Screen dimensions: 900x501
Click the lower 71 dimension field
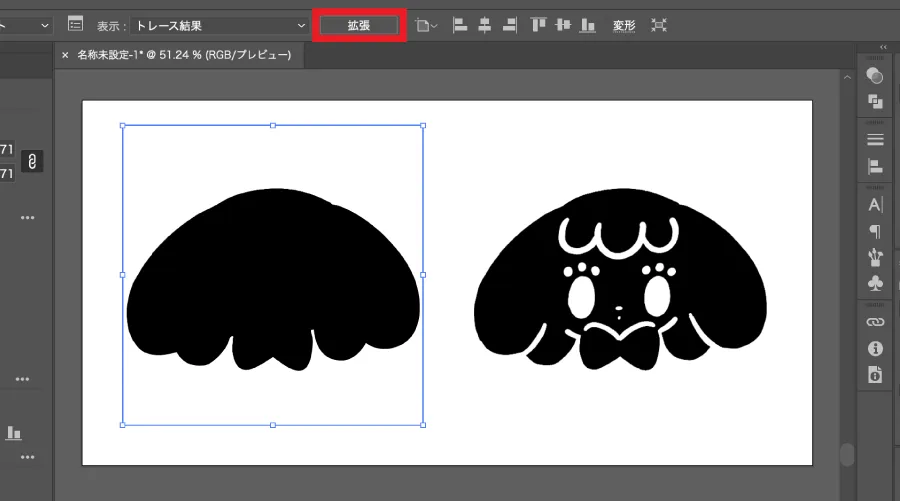tap(7, 173)
